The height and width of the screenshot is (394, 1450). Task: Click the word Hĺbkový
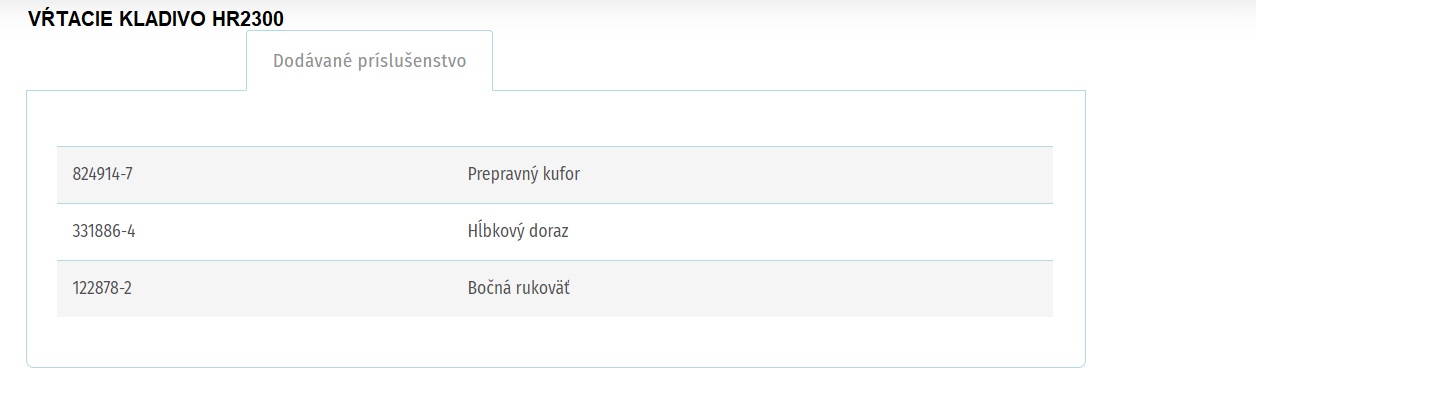click(498, 231)
